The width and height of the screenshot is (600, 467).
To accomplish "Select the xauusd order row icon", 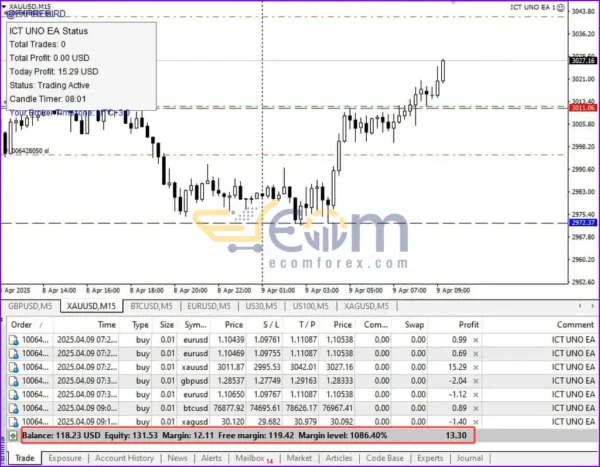I will coord(12,368).
